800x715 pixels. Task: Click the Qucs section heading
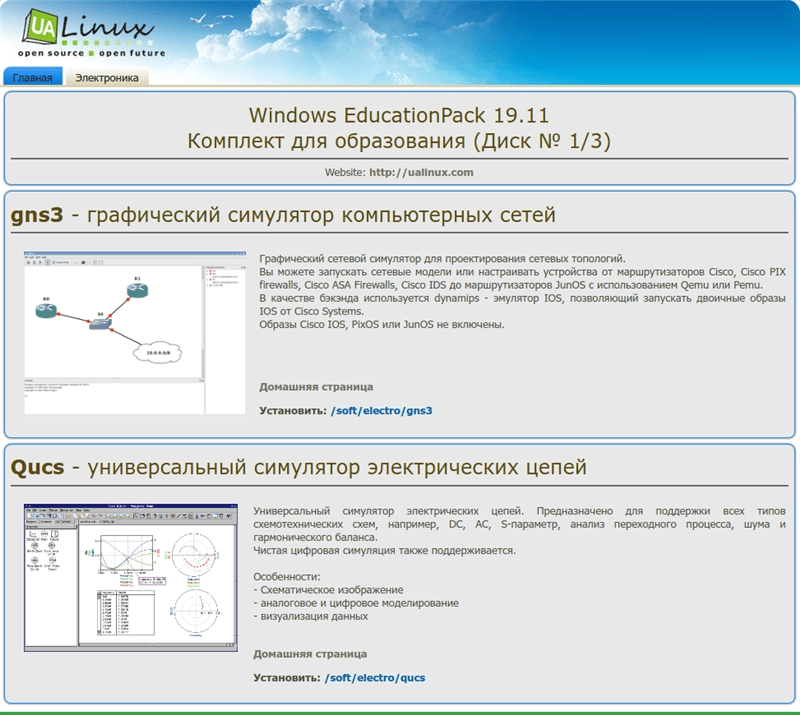point(298,467)
